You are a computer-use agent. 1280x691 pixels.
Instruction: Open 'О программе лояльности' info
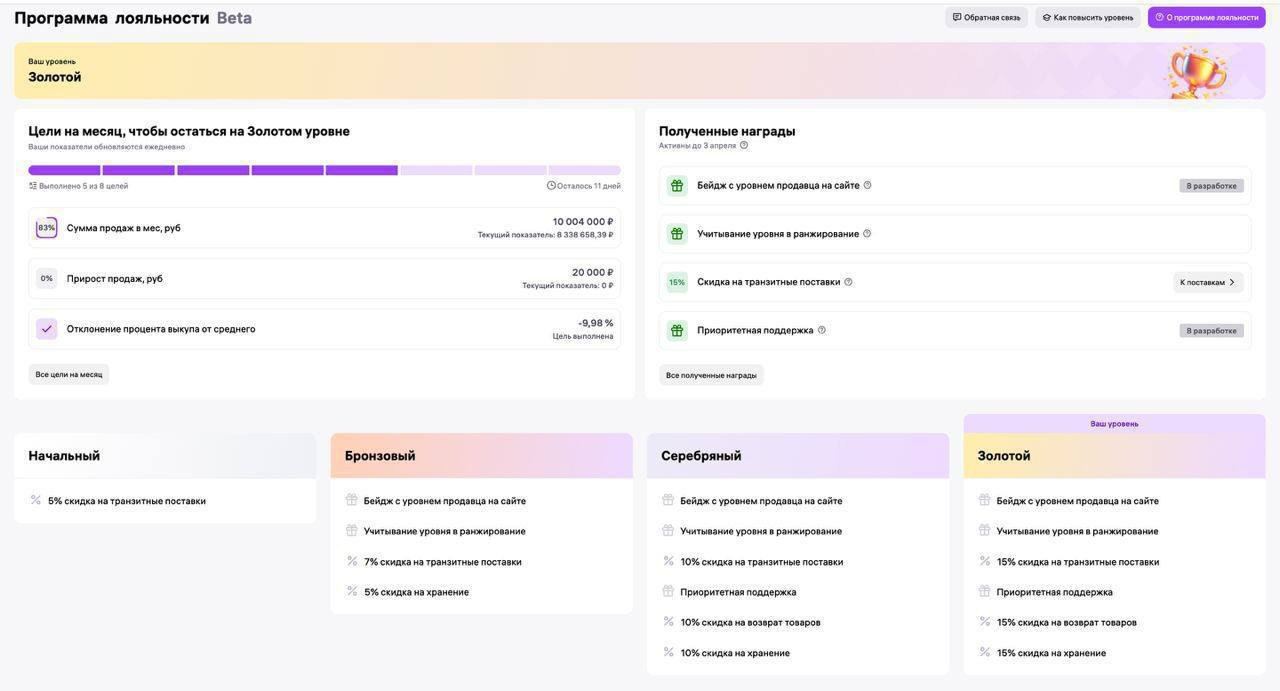pyautogui.click(x=1206, y=17)
